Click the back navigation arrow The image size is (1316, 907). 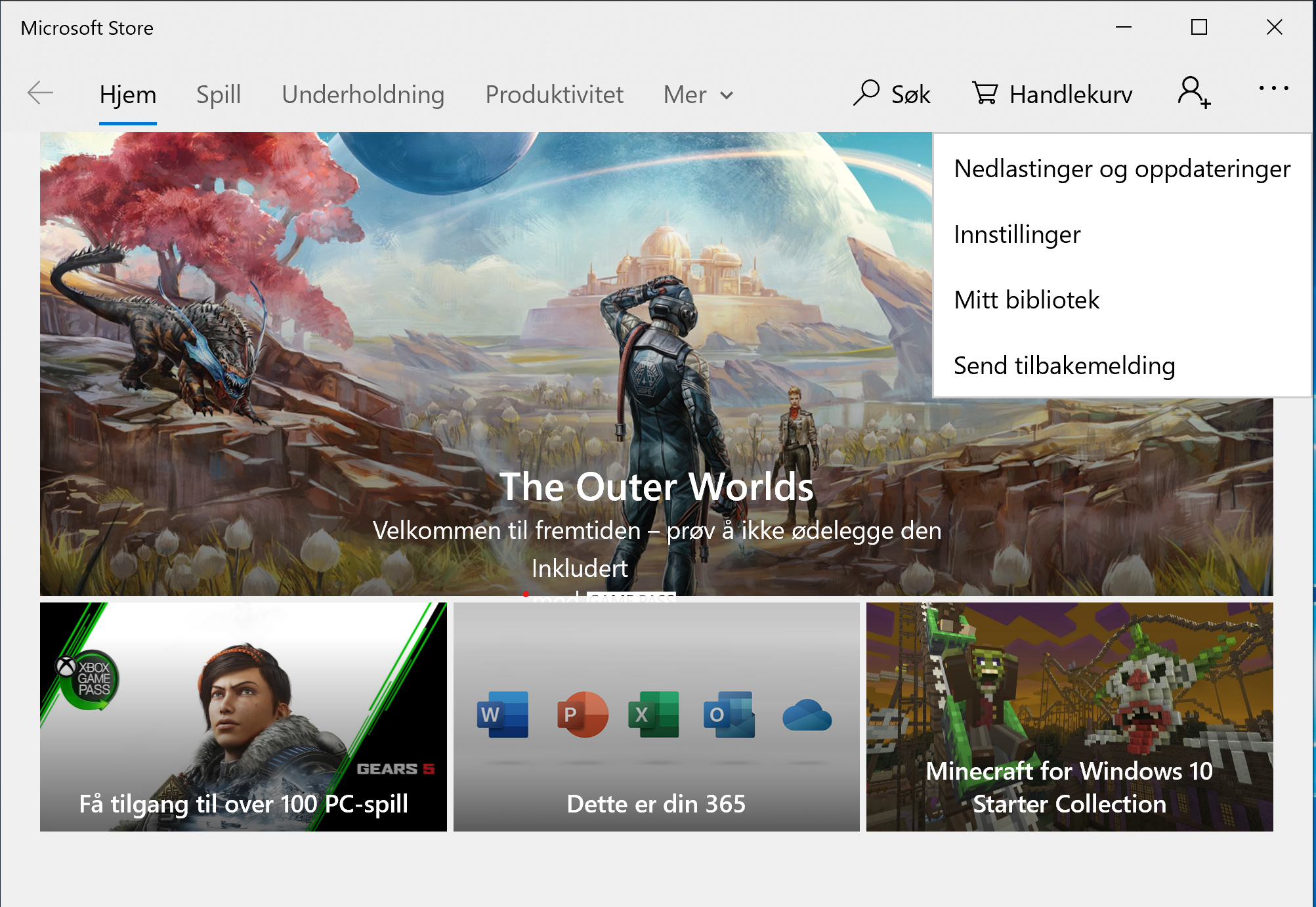click(39, 94)
